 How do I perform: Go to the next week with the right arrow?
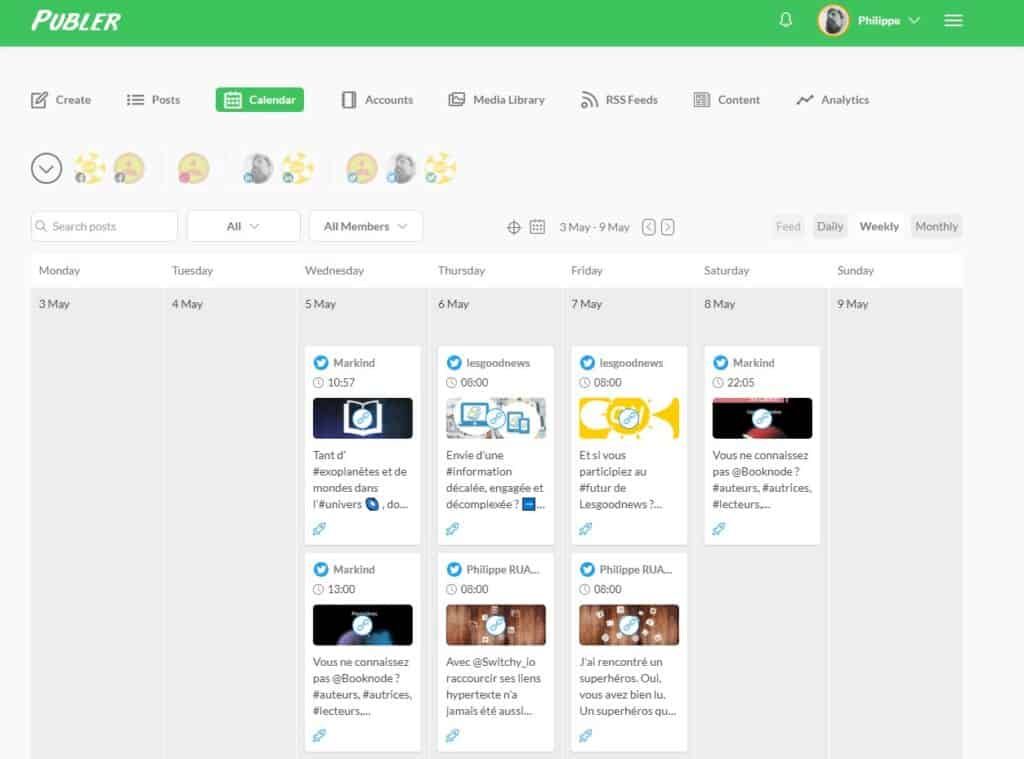666,227
